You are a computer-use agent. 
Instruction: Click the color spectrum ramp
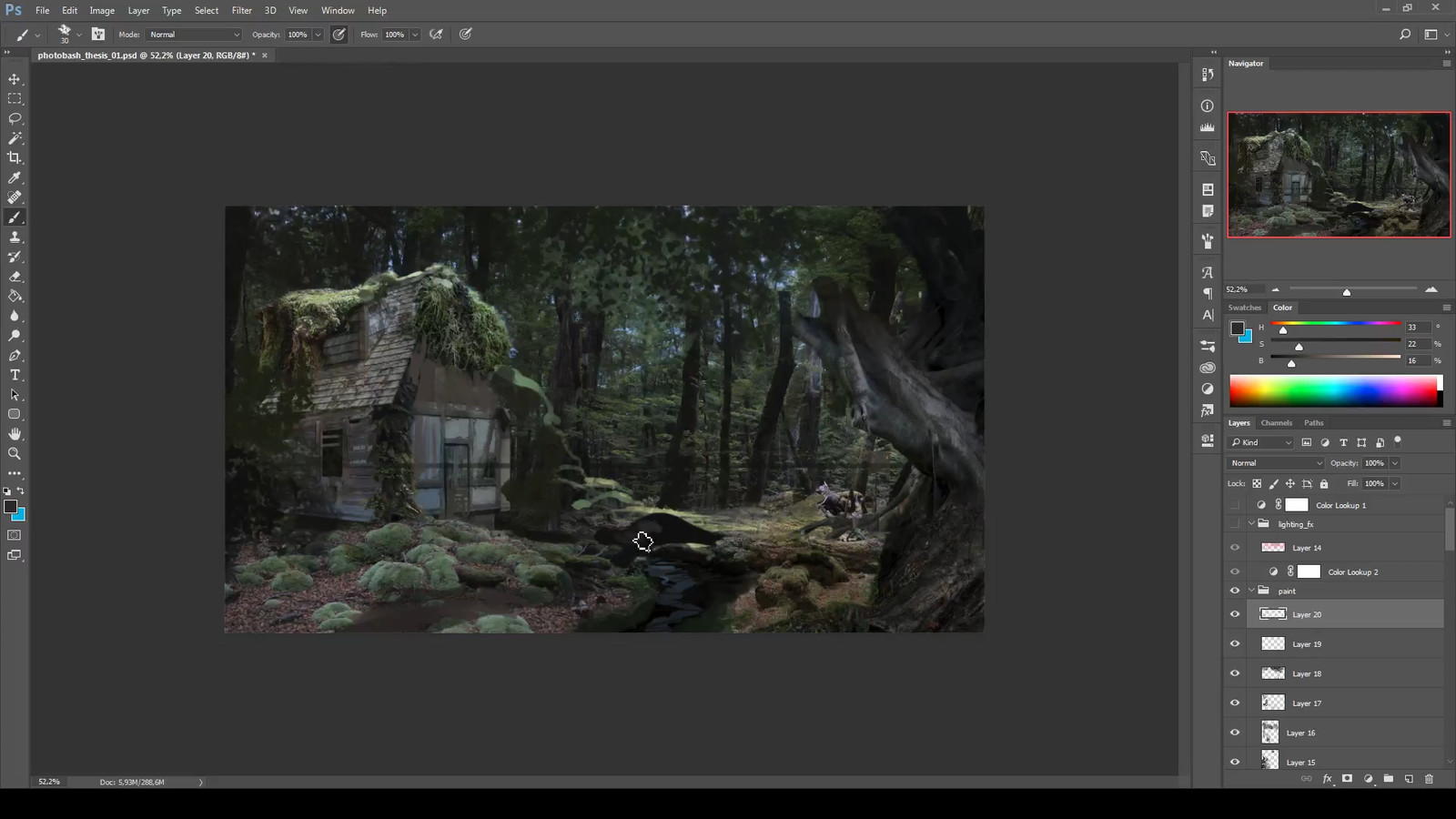[1336, 391]
